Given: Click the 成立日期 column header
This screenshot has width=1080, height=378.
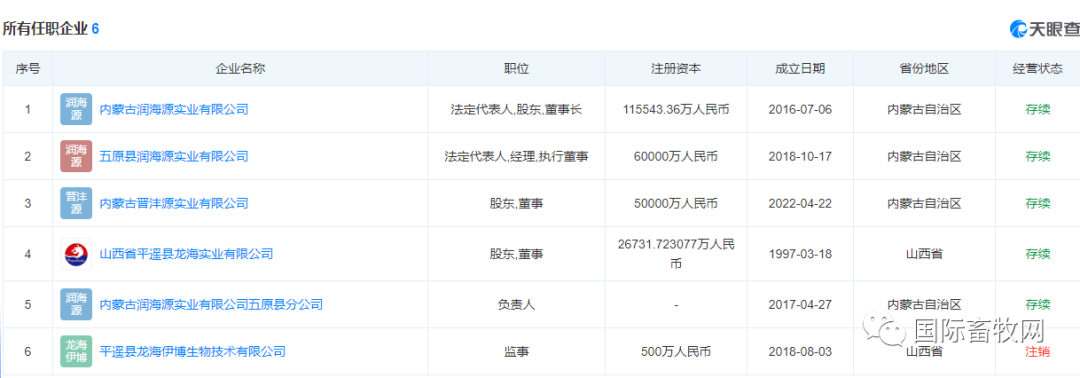Looking at the screenshot, I should click(800, 69).
